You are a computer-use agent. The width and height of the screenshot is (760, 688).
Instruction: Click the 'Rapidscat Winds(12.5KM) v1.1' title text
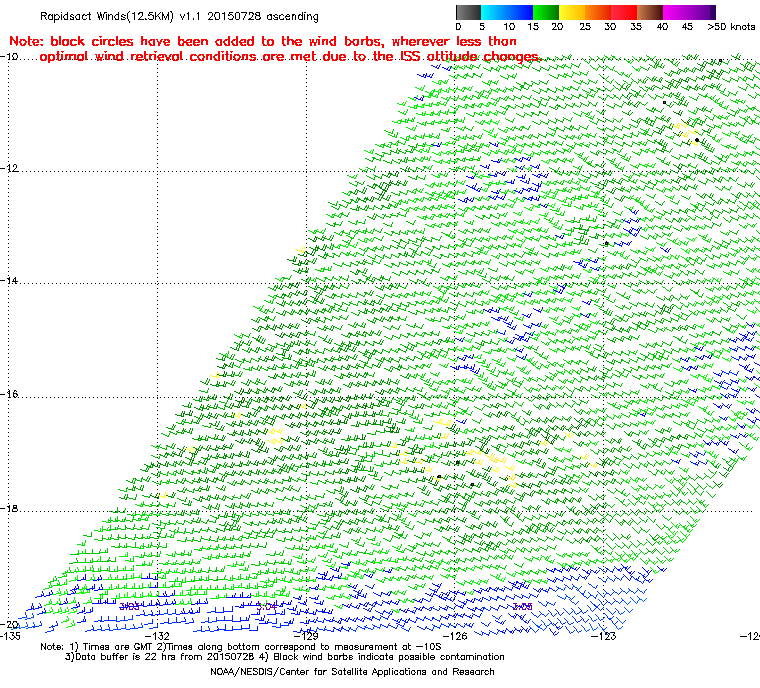pos(120,16)
